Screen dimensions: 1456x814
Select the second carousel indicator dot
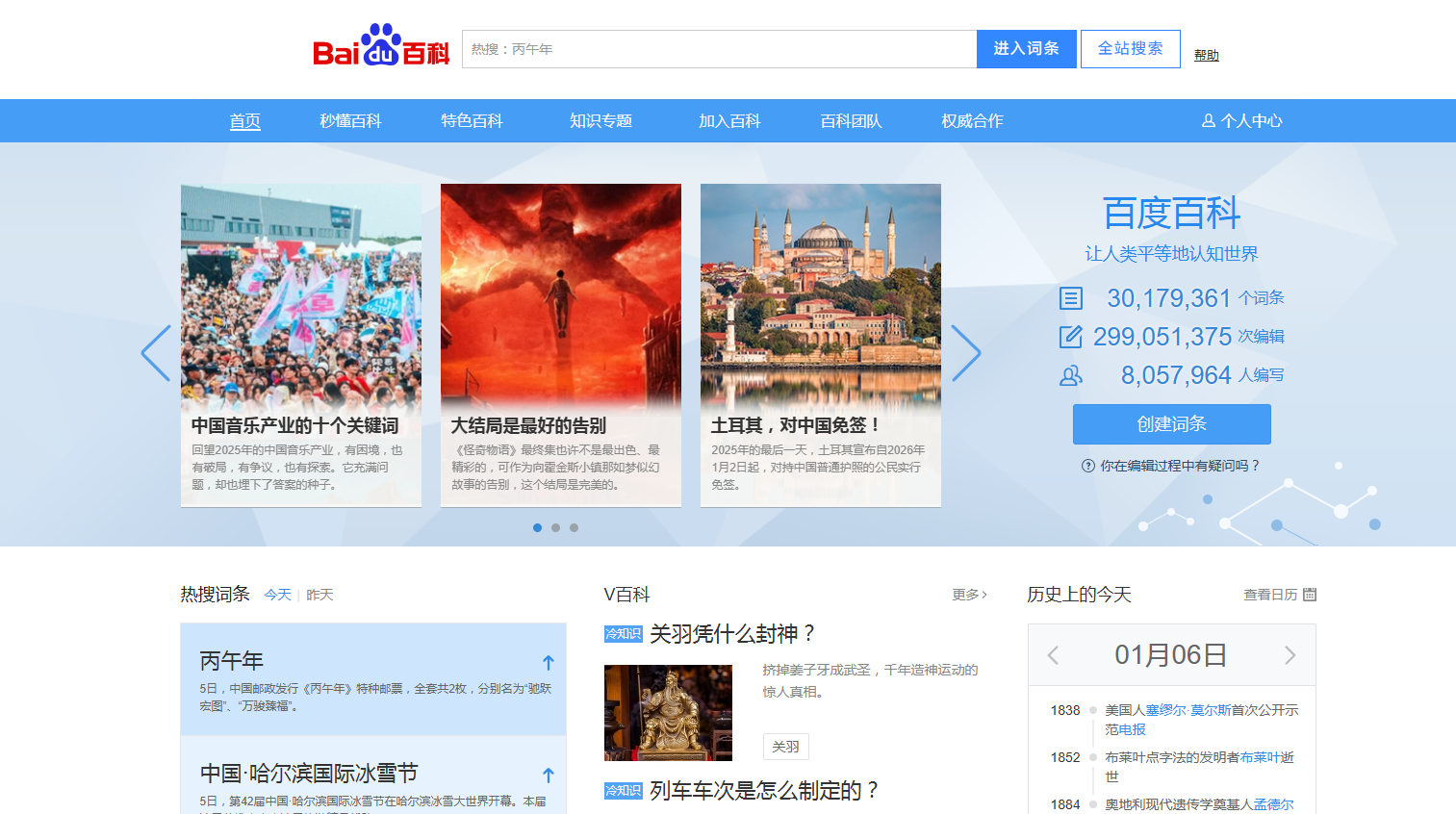[555, 527]
